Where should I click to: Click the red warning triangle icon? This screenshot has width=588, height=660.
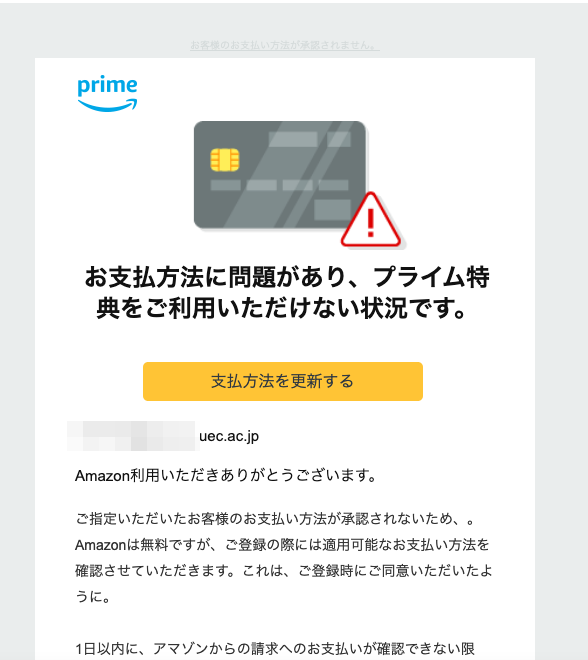tap(370, 220)
